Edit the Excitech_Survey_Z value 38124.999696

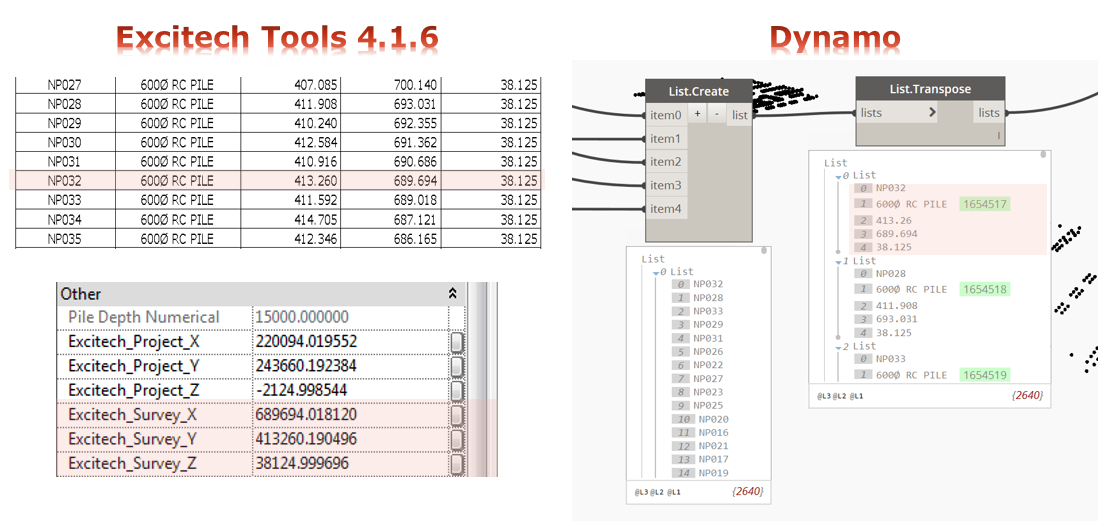(351, 464)
